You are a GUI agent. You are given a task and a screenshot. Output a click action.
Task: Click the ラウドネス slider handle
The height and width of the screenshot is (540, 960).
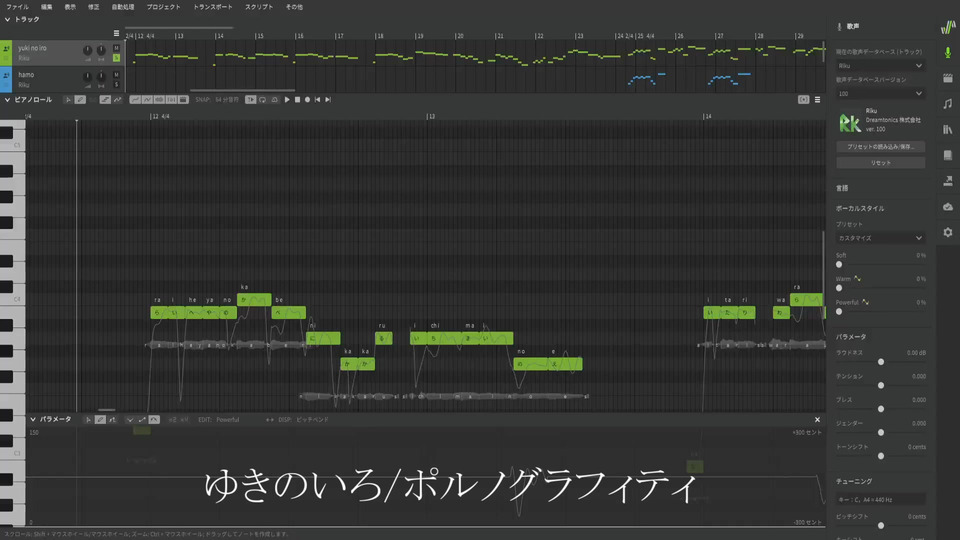click(881, 362)
